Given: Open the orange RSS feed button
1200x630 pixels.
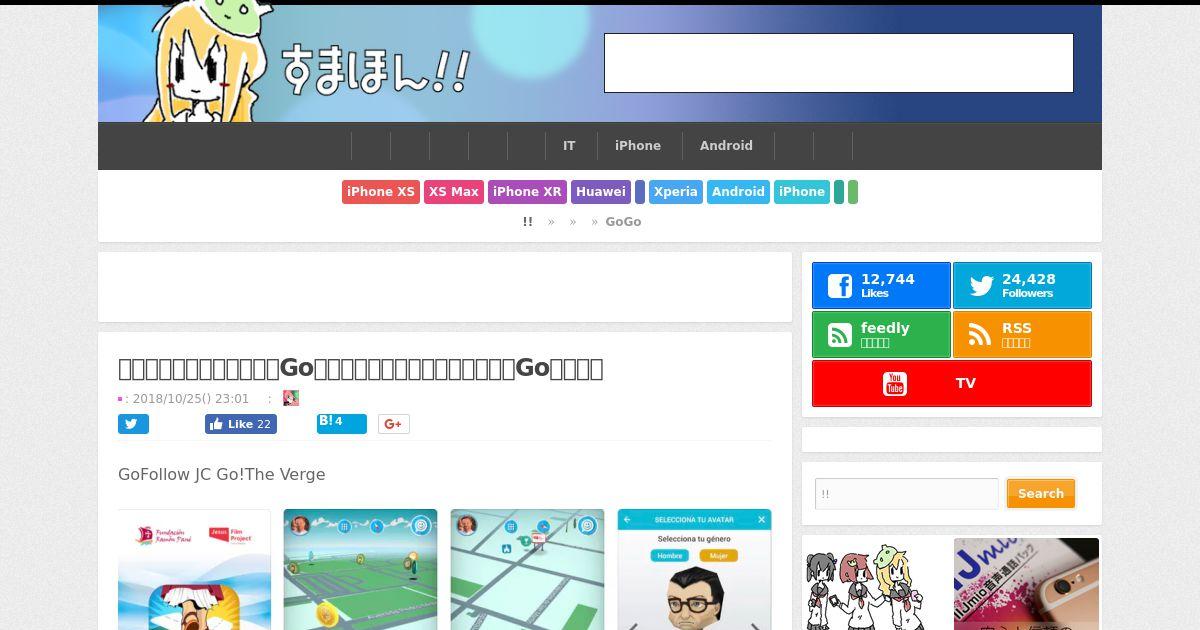Looking at the screenshot, I should coord(1022,335).
